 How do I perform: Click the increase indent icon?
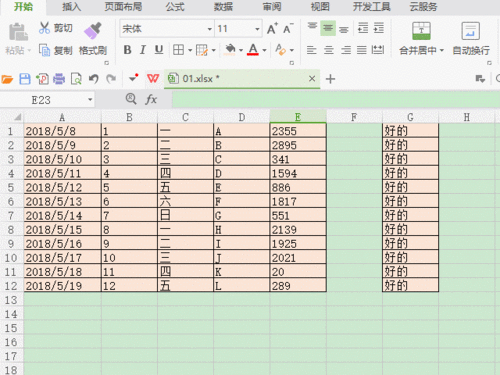(x=379, y=28)
